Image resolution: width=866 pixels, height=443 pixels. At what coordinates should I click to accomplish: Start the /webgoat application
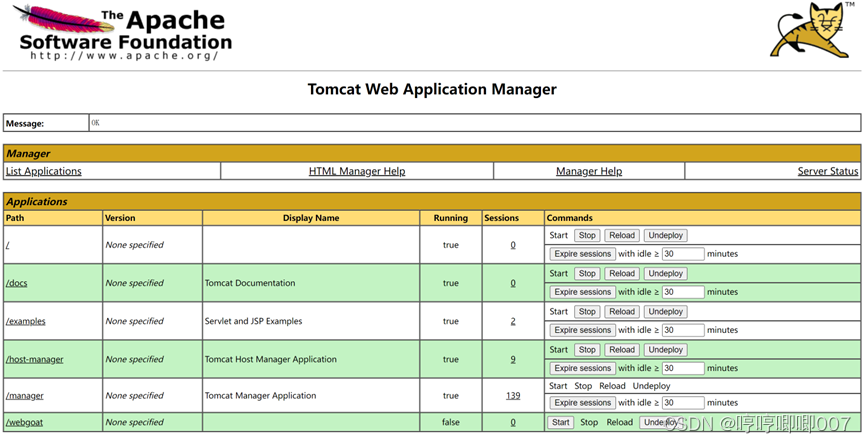(x=561, y=423)
